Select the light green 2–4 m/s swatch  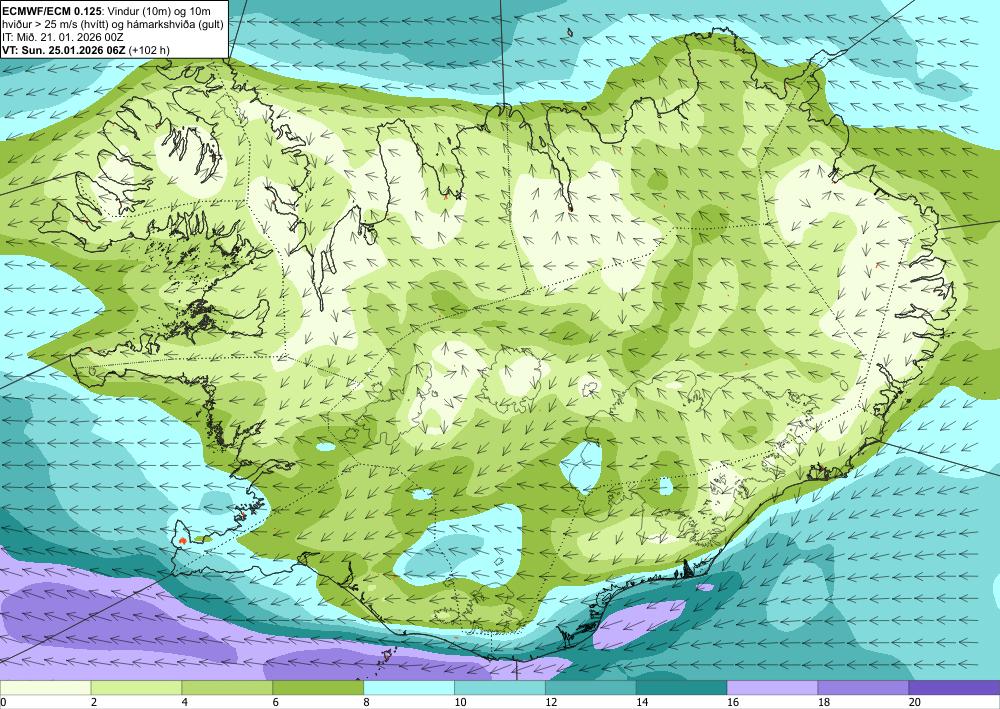pos(136,687)
